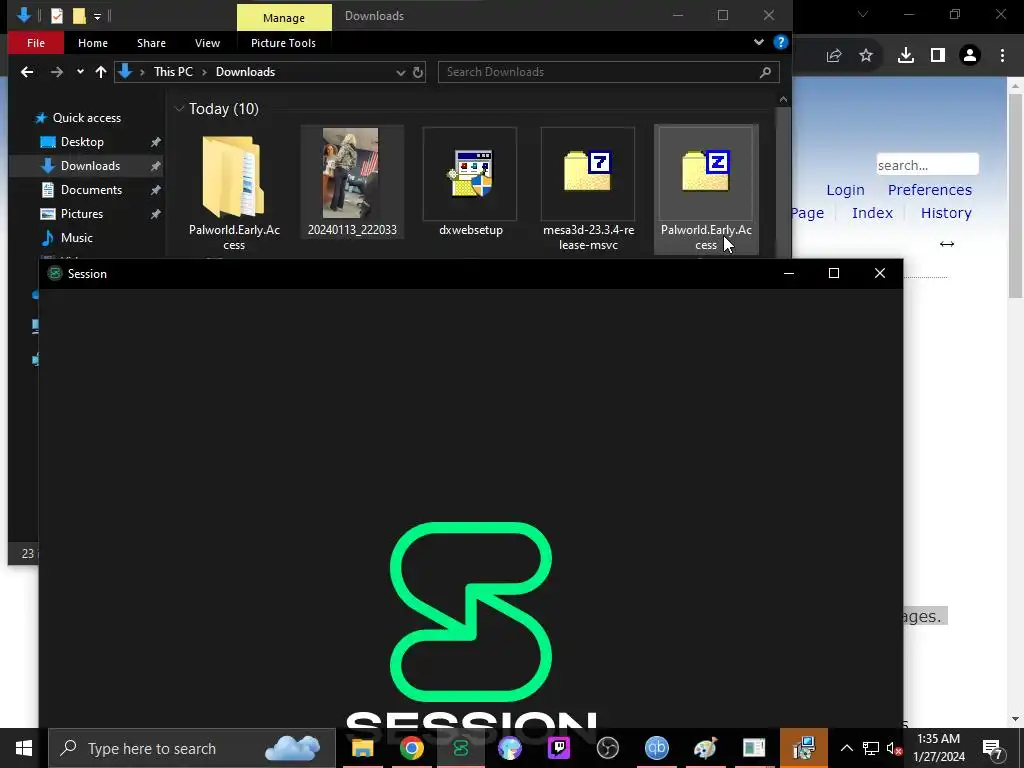Select the 20240113_222033 image thumbnail
1024x768 pixels.
pos(351,182)
